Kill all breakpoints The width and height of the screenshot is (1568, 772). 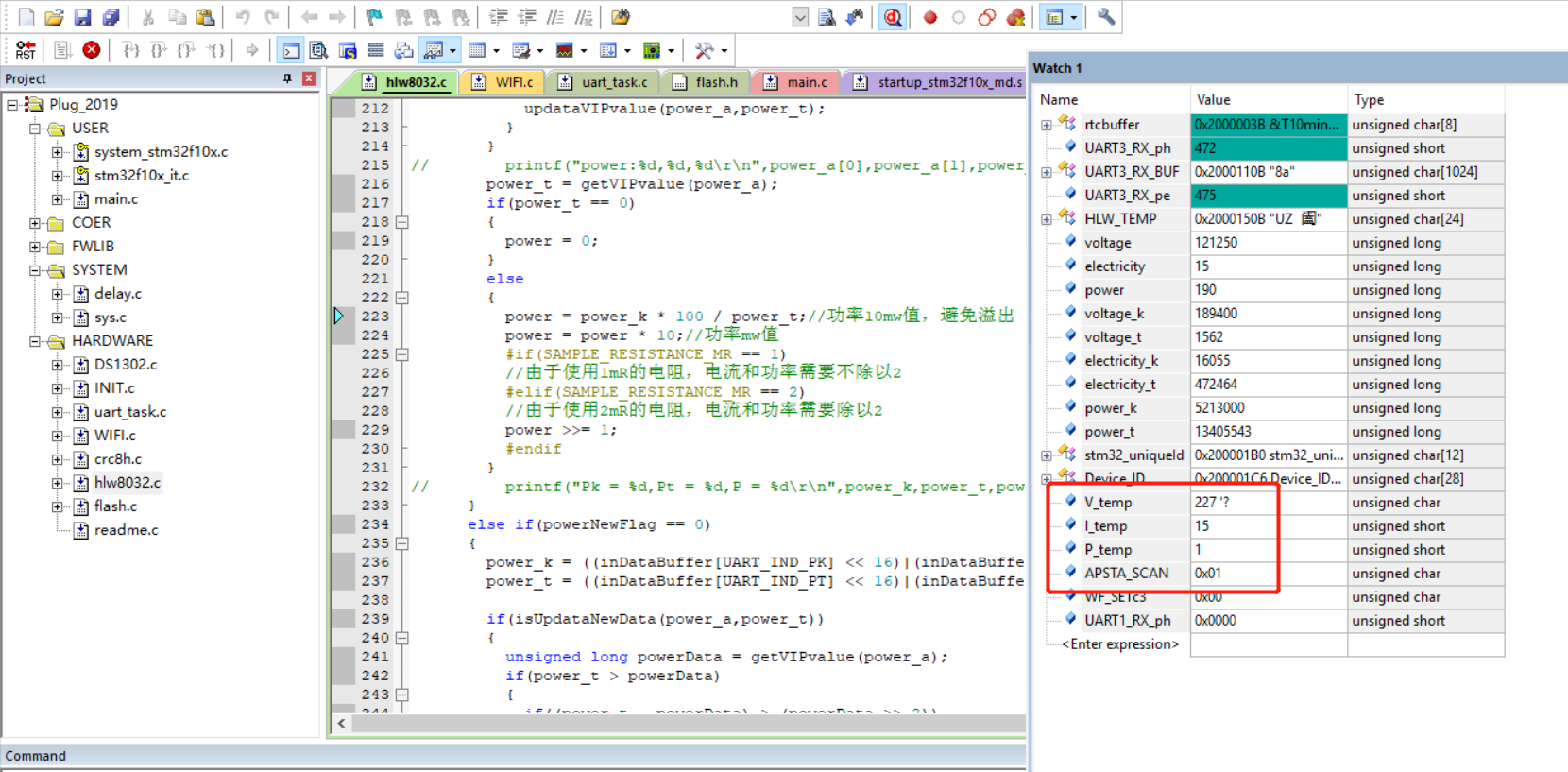click(1016, 17)
